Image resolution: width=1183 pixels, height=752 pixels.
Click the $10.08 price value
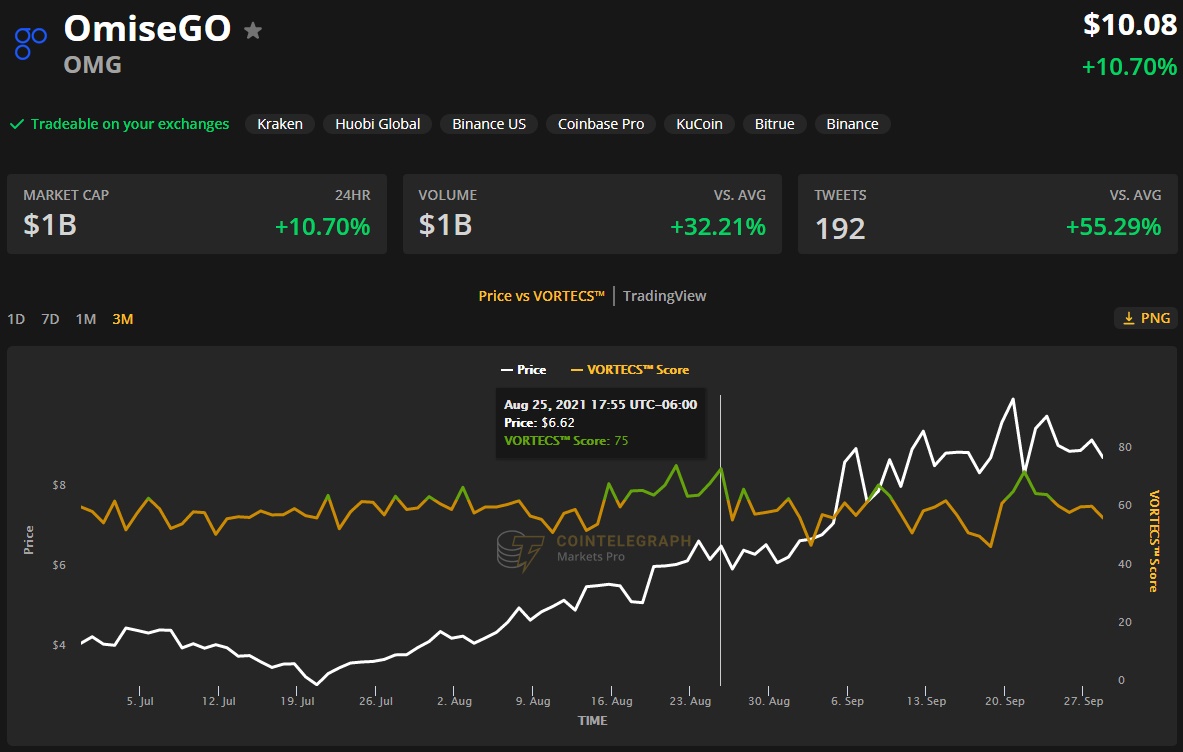coord(1129,25)
